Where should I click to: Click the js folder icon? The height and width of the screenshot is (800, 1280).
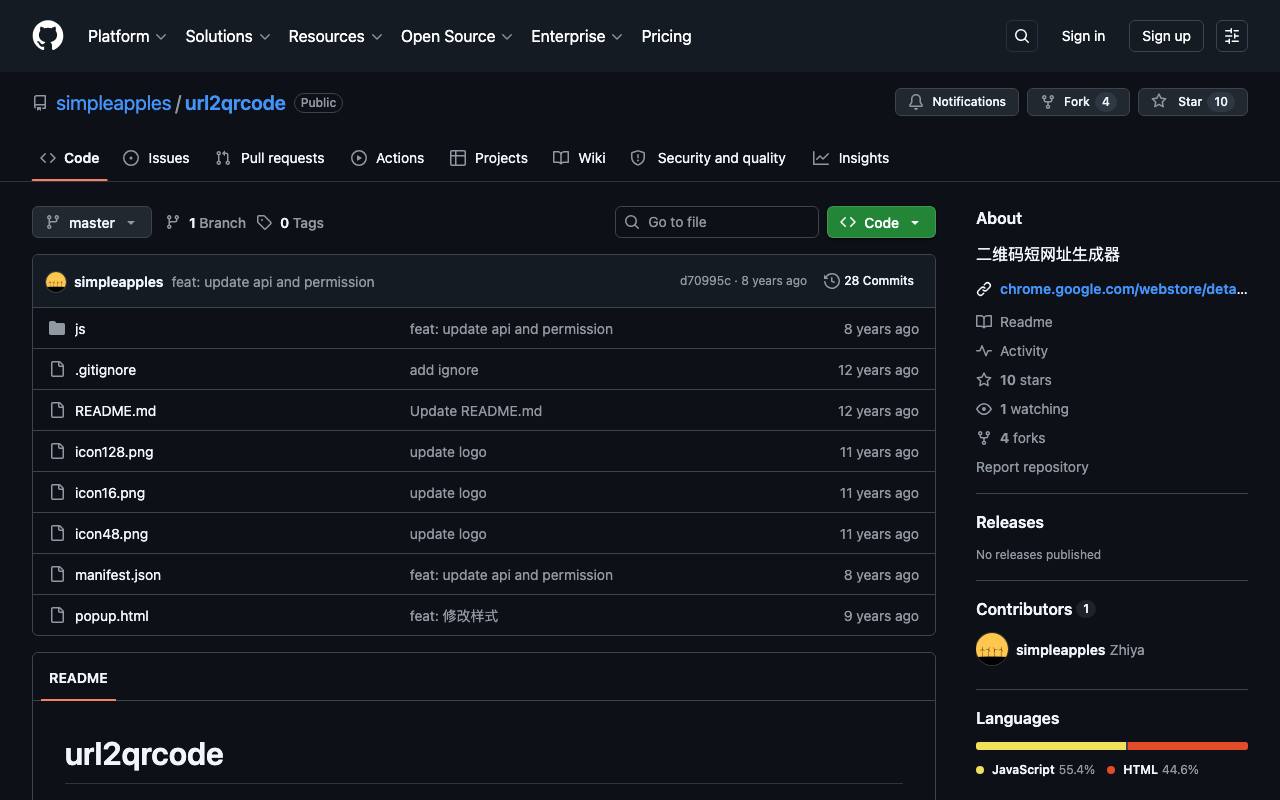click(x=57, y=329)
